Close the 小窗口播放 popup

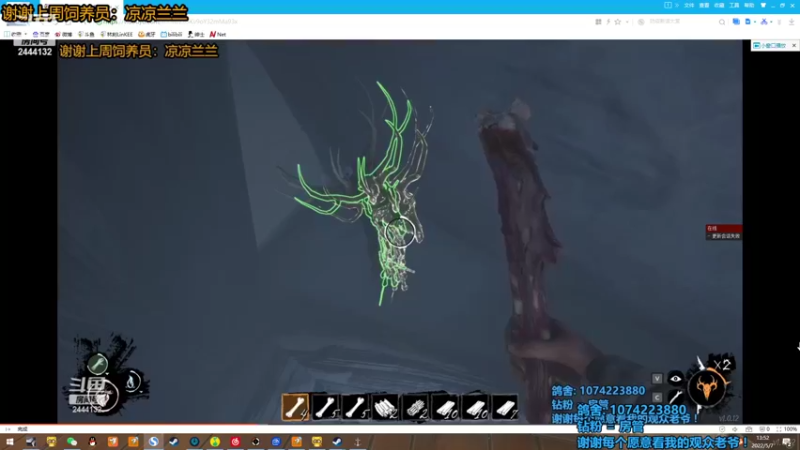coord(793,45)
